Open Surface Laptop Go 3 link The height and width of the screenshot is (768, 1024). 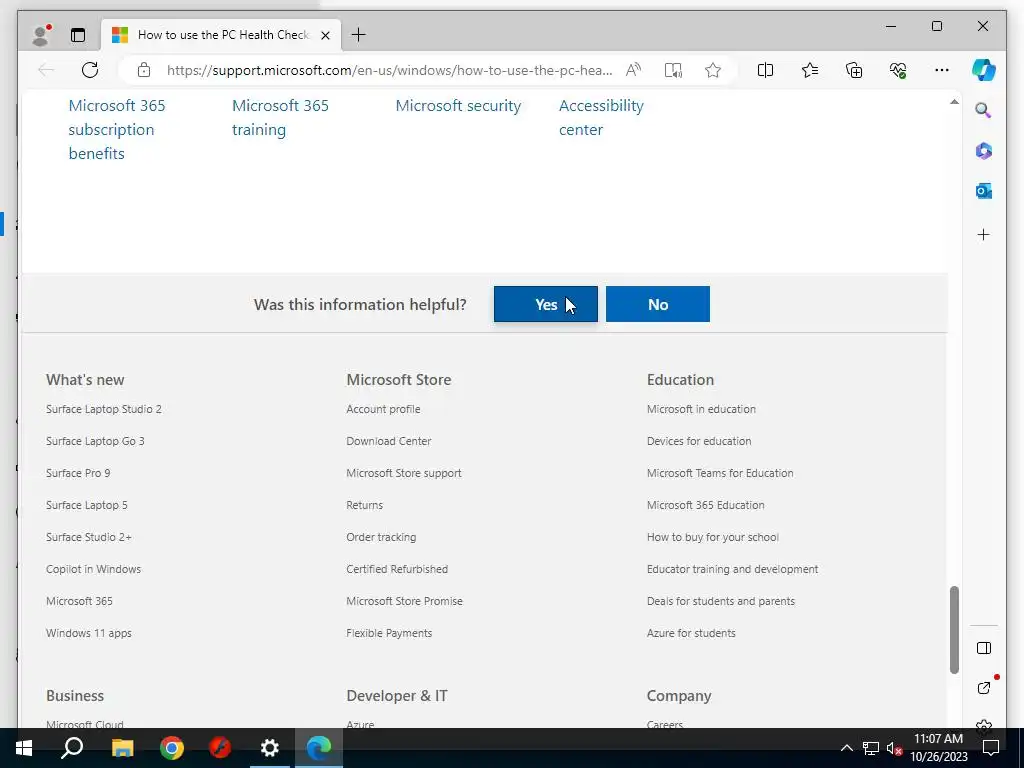tap(95, 441)
